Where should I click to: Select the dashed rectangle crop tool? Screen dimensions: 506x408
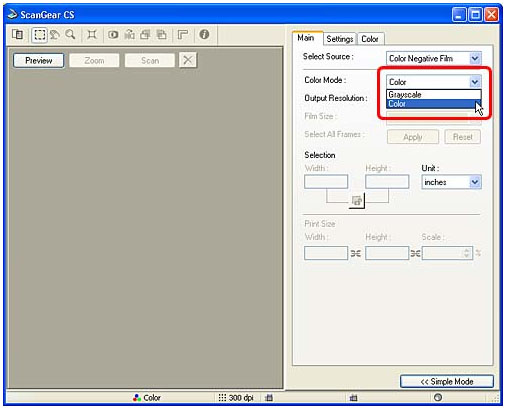coord(39,35)
